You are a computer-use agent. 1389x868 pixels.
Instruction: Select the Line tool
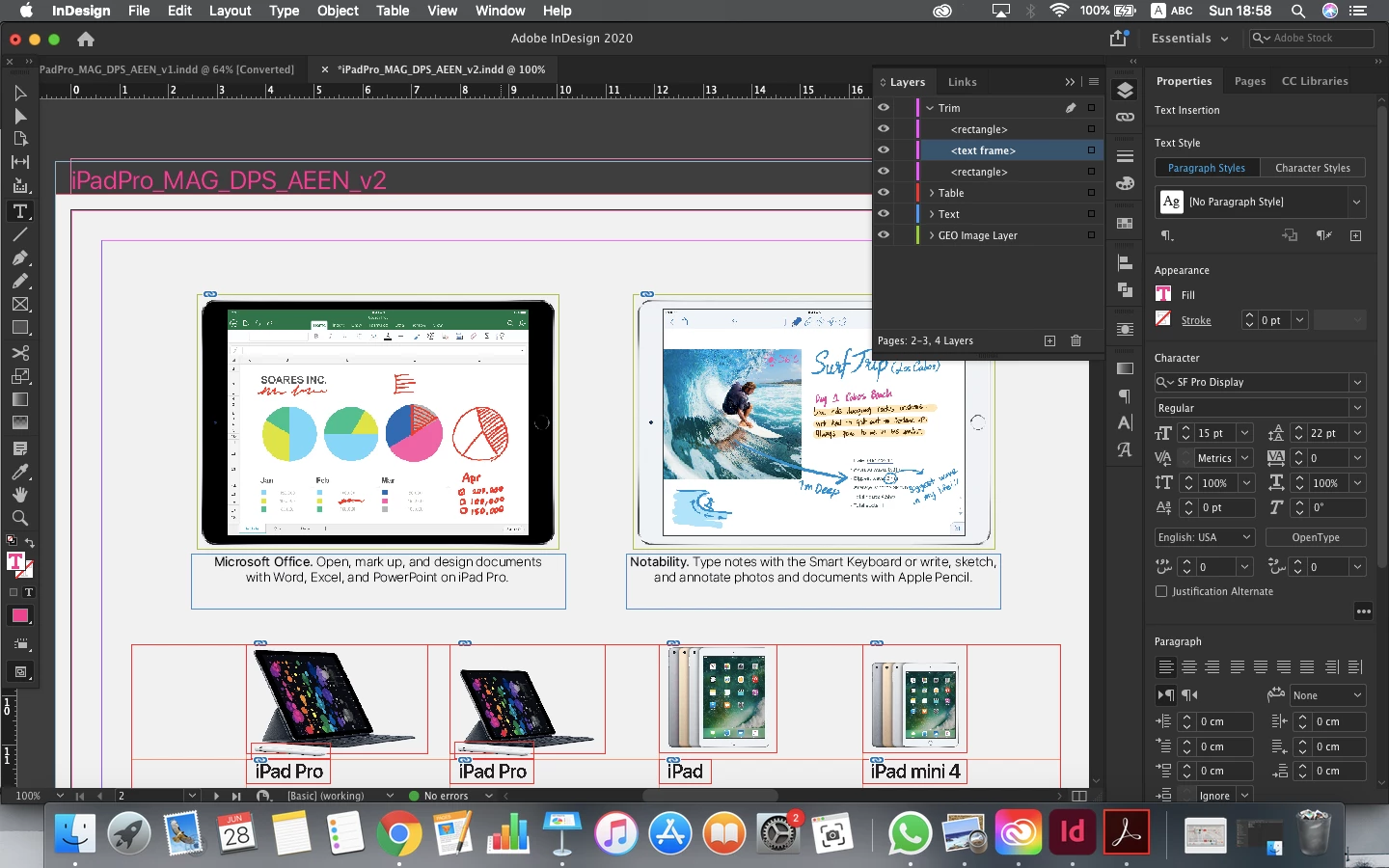point(19,234)
